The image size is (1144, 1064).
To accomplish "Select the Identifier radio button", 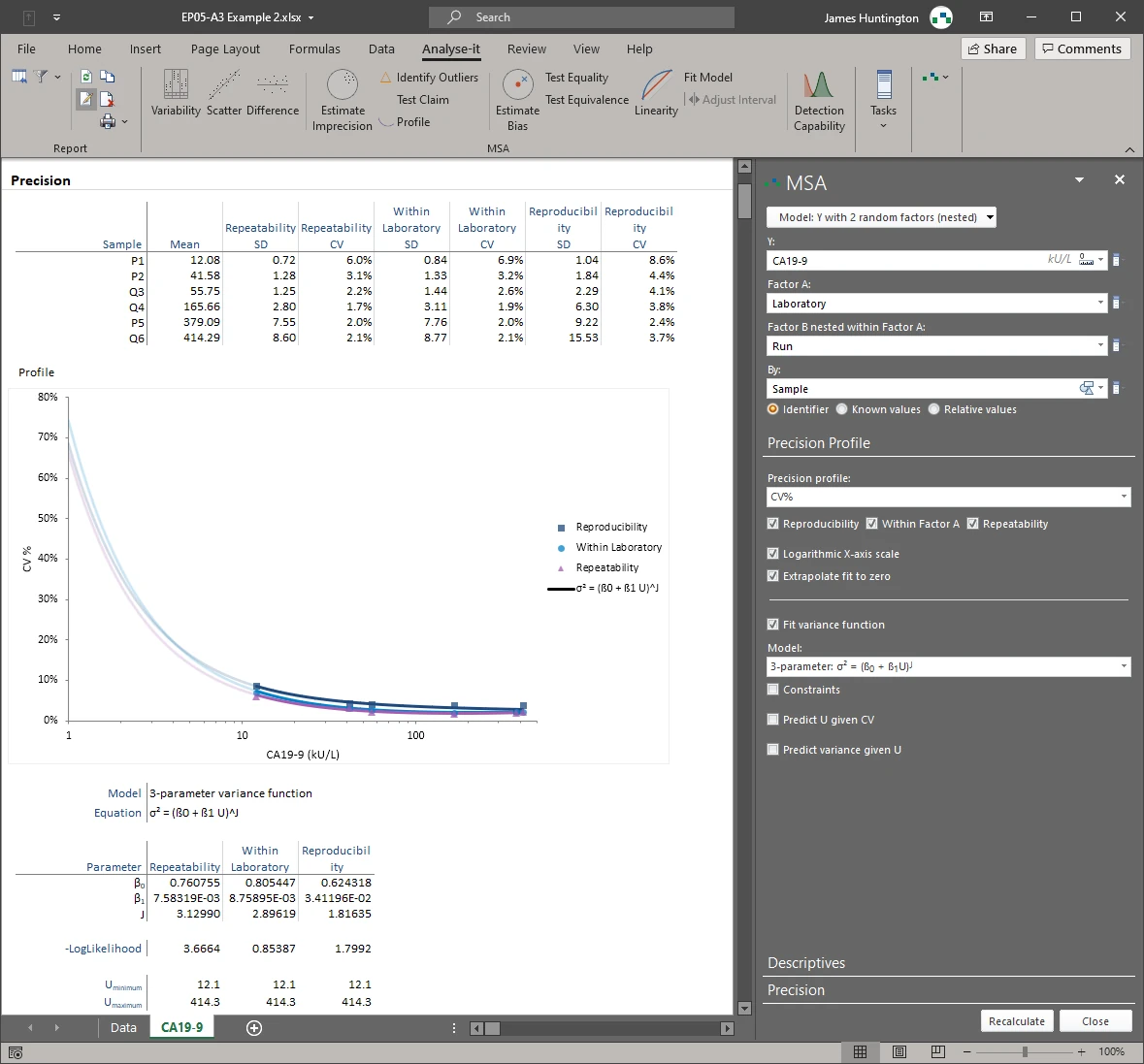I will click(773, 409).
